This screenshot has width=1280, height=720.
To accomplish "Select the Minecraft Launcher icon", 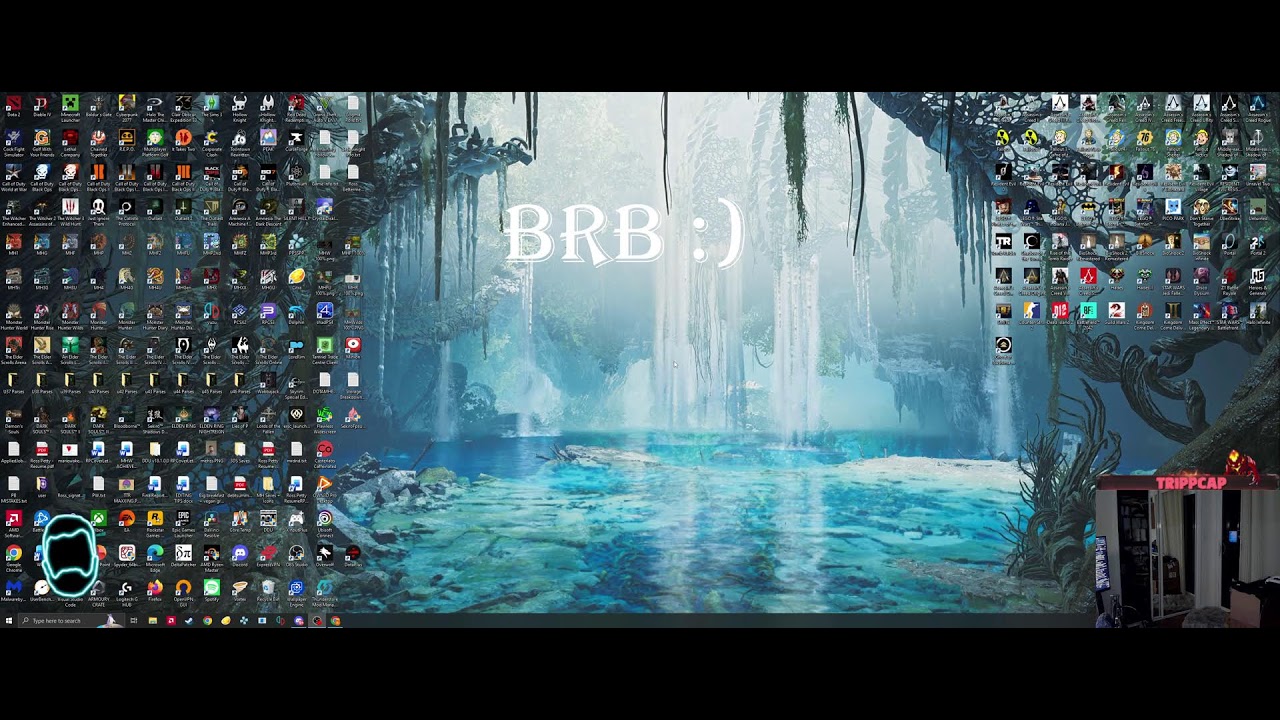I will click(70, 107).
